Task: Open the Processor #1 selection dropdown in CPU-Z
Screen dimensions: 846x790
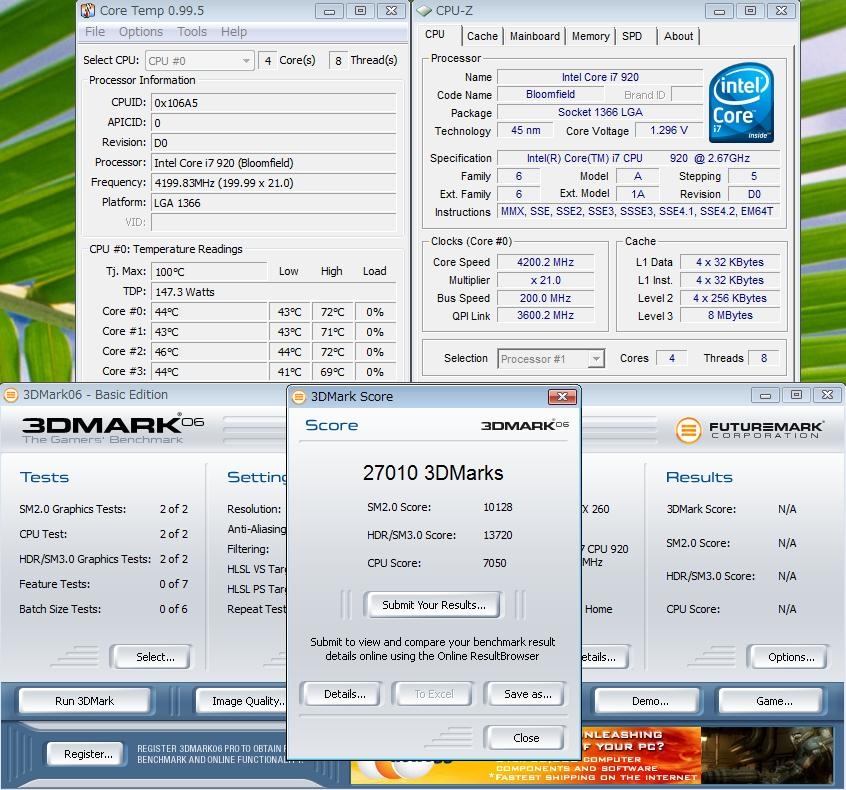Action: [x=550, y=359]
